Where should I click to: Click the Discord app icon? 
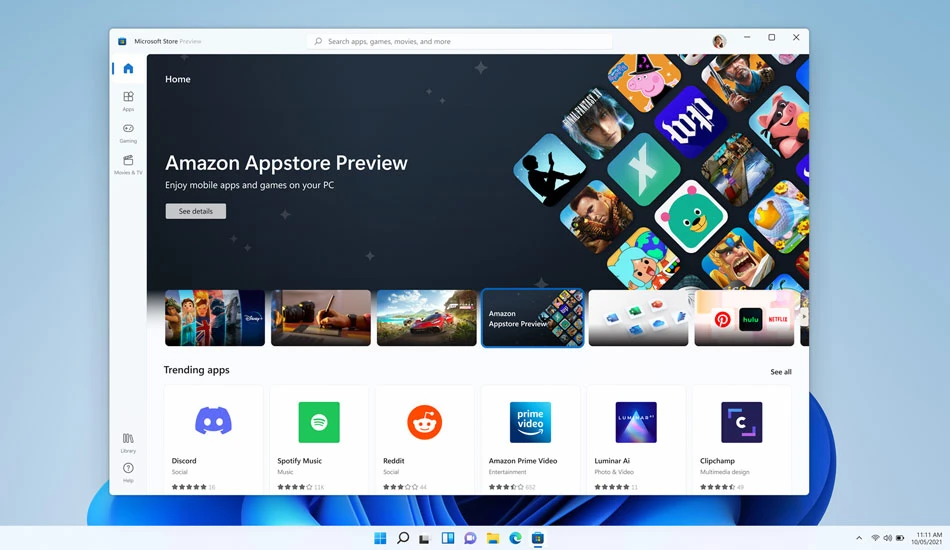[213, 422]
